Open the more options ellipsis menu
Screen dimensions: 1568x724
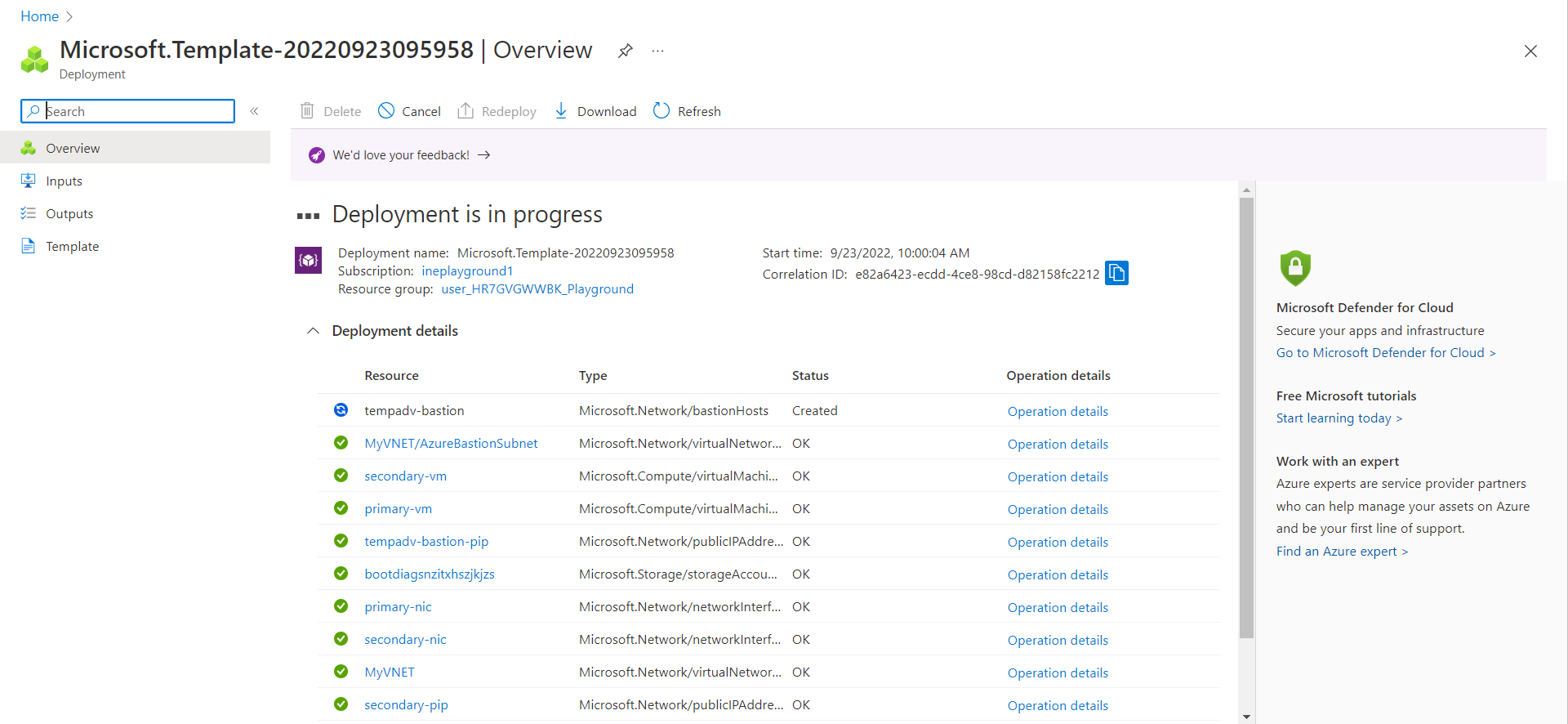[x=657, y=51]
